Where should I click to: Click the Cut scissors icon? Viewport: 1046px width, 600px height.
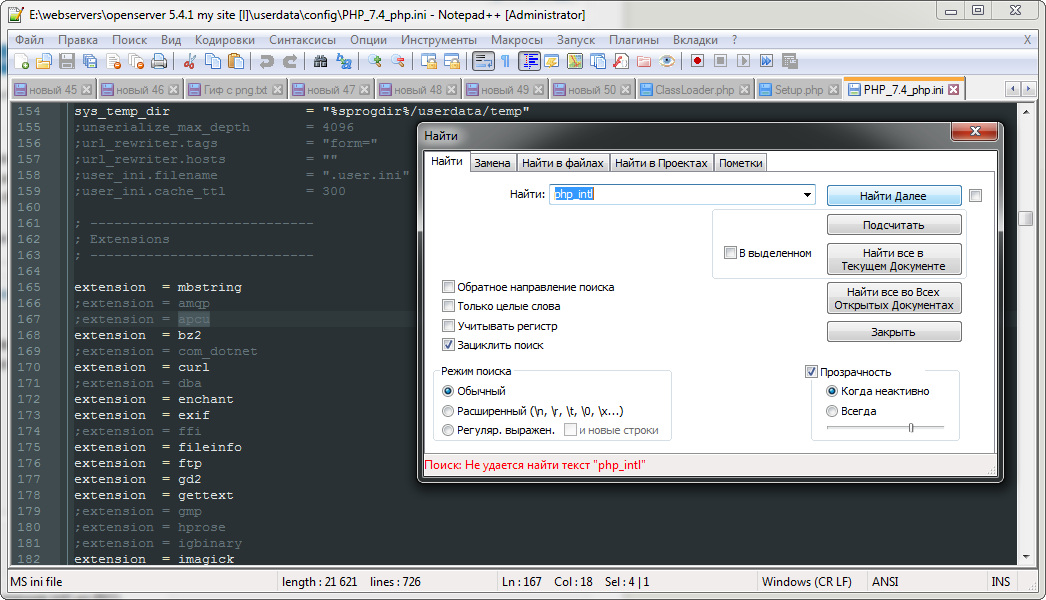point(188,61)
